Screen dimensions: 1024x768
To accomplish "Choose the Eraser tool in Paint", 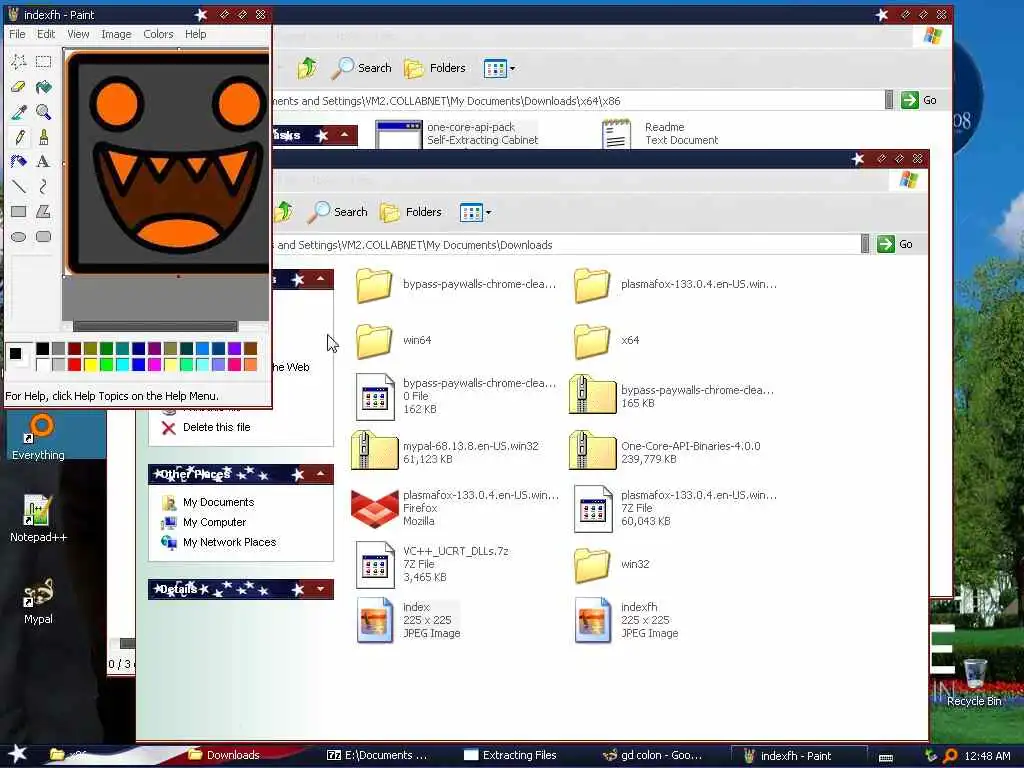I will coord(18,86).
